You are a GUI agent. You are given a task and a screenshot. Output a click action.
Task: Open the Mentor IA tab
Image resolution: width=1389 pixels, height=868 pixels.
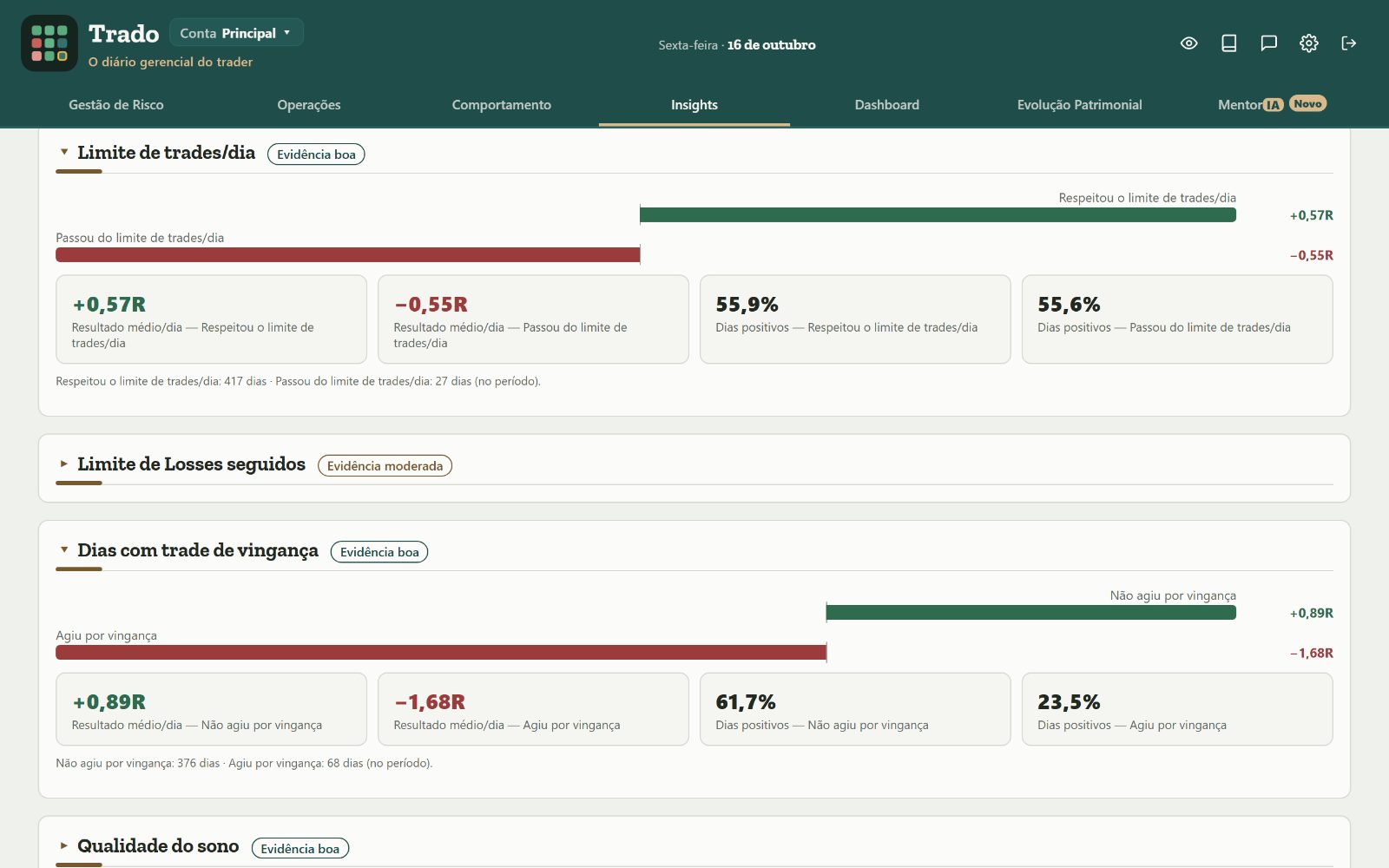pos(1250,105)
